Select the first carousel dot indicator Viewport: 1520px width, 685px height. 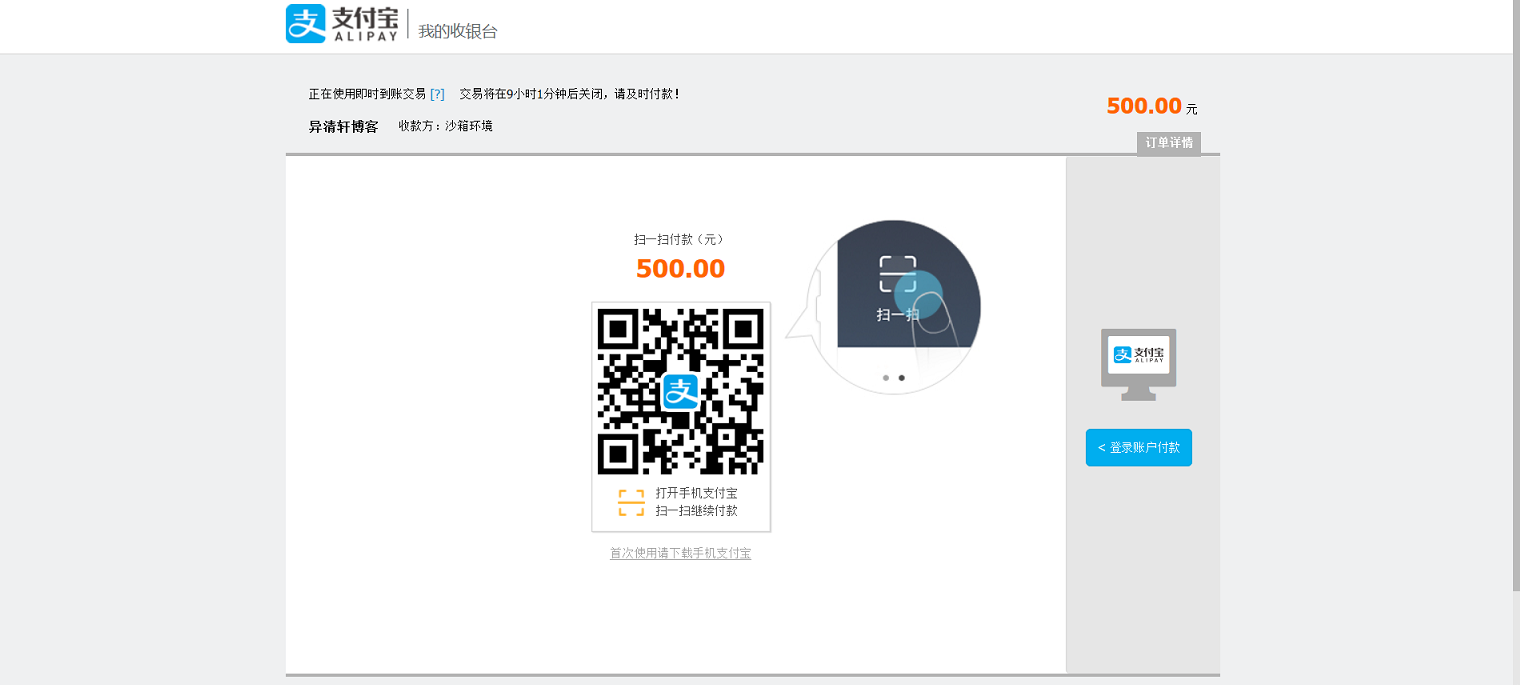(886, 378)
